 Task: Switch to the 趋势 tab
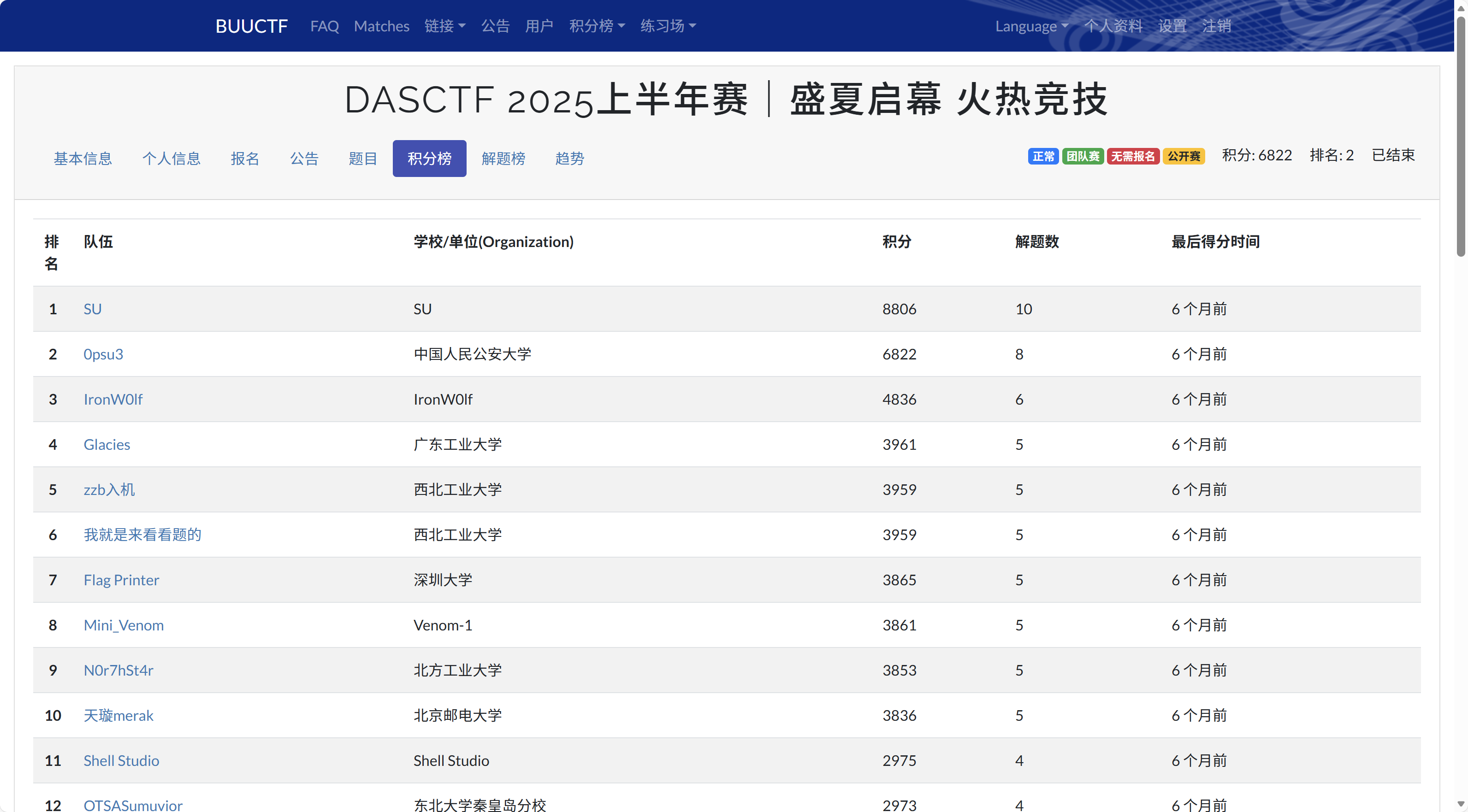point(569,159)
